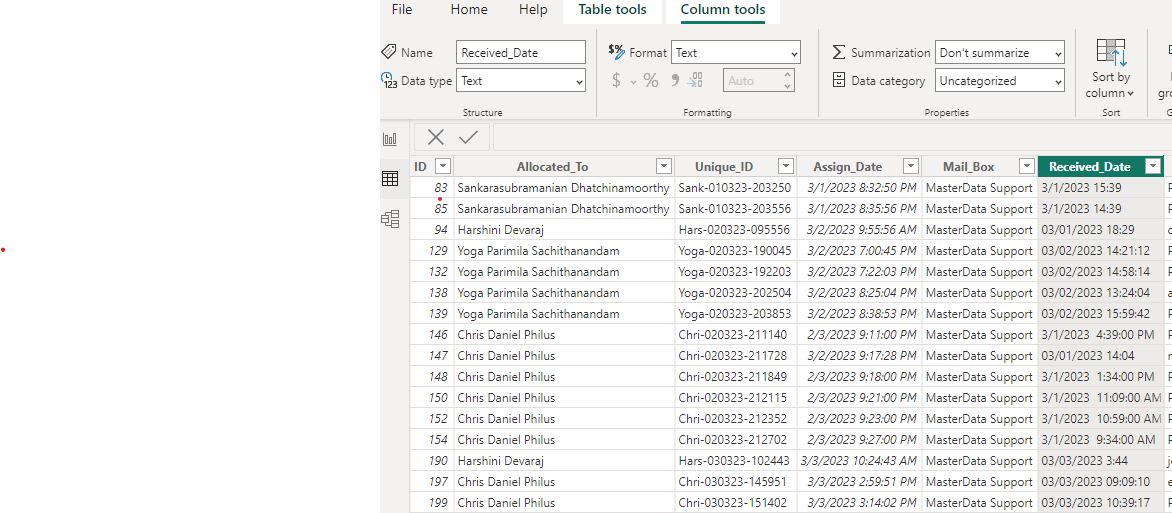Open the currency format dropdown arrow

coord(633,82)
